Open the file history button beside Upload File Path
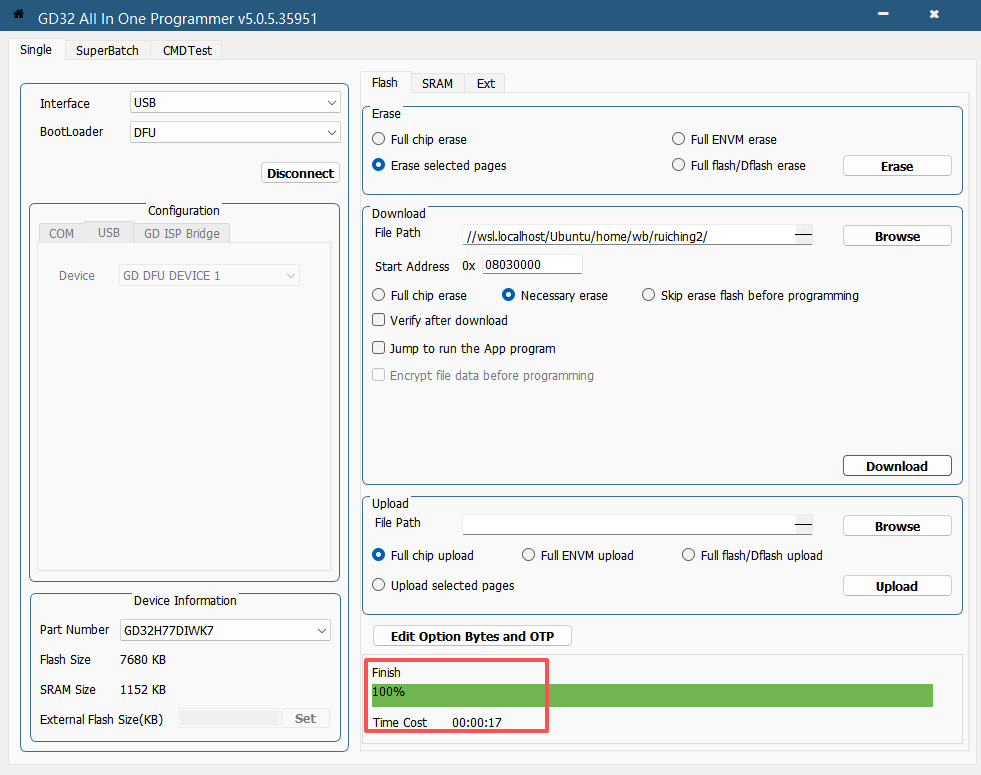 tap(803, 525)
